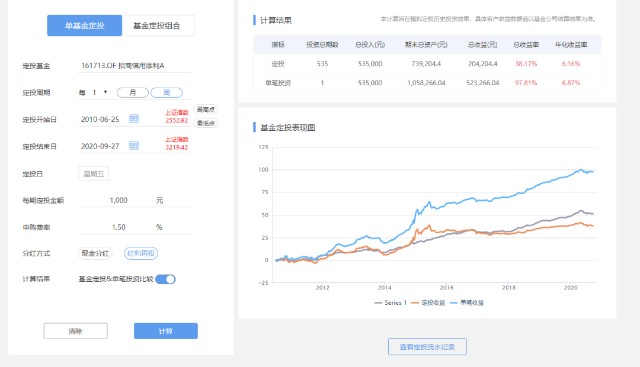Open the calendar icon for 定投开始日
The width and height of the screenshot is (640, 367).
[134, 119]
